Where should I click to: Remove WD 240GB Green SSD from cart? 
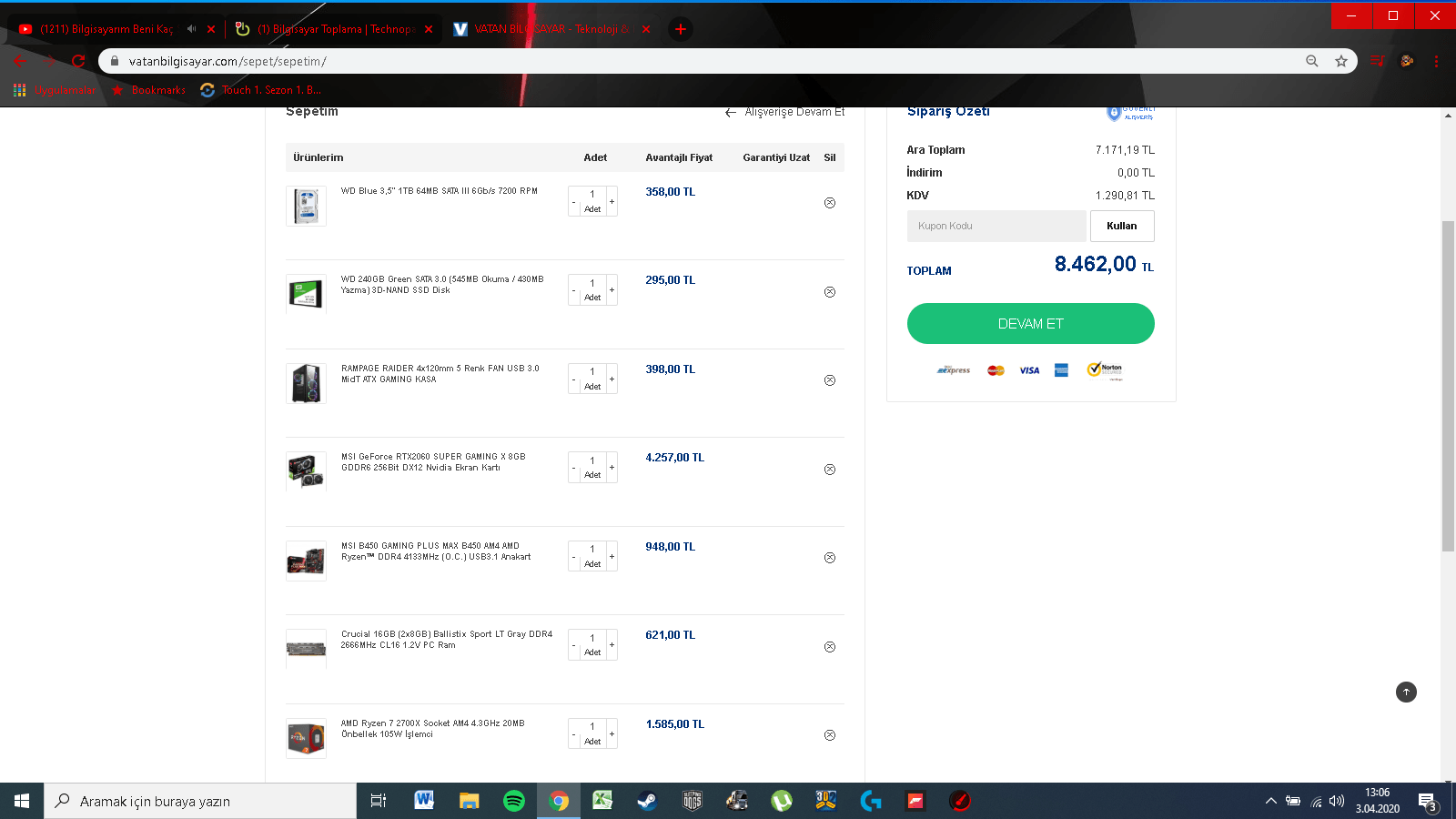(830, 292)
